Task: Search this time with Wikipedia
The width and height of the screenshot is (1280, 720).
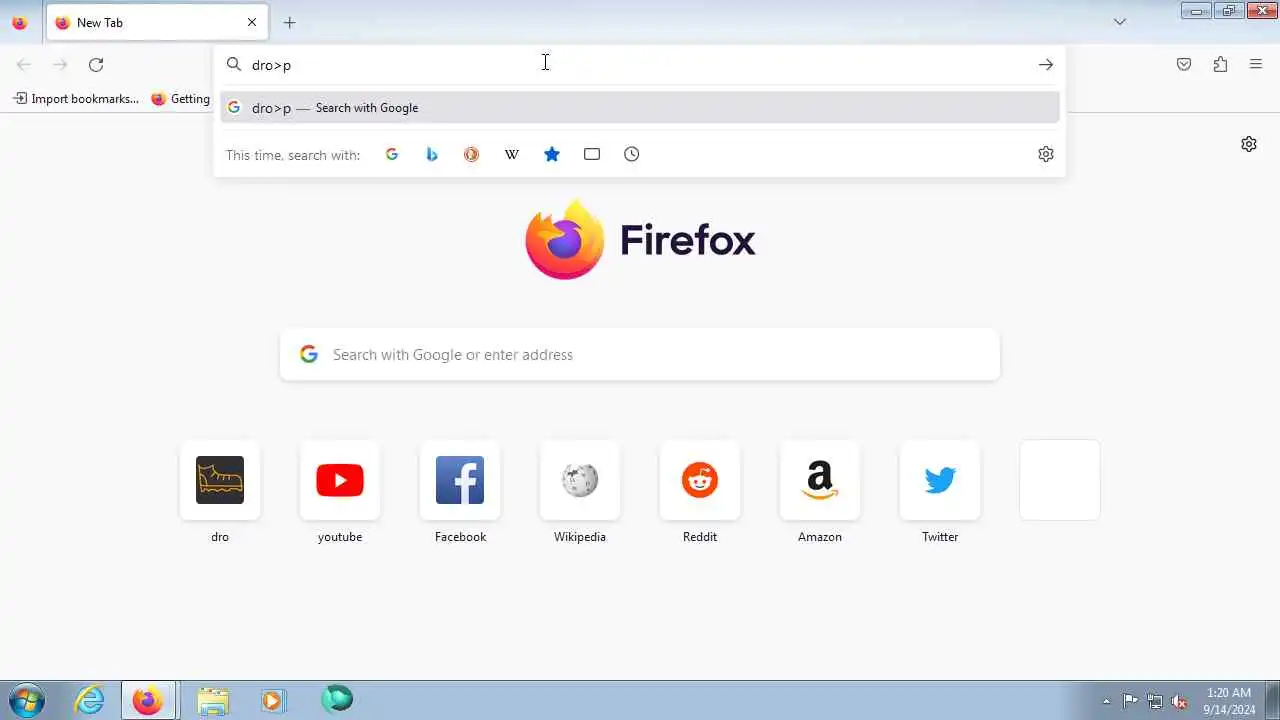Action: 512,154
